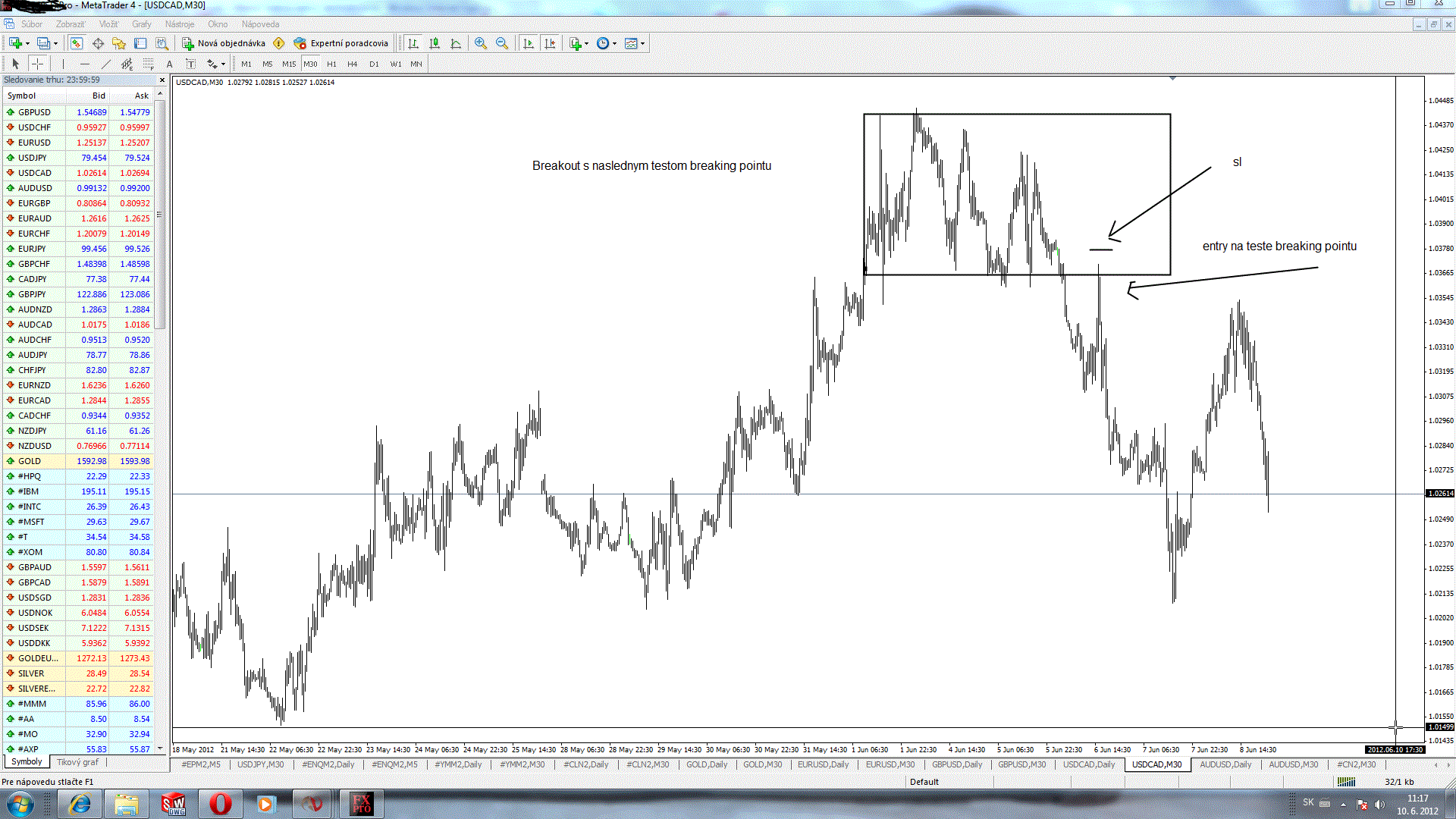Switch to the EURUSD,M30 chart tab

click(890, 764)
